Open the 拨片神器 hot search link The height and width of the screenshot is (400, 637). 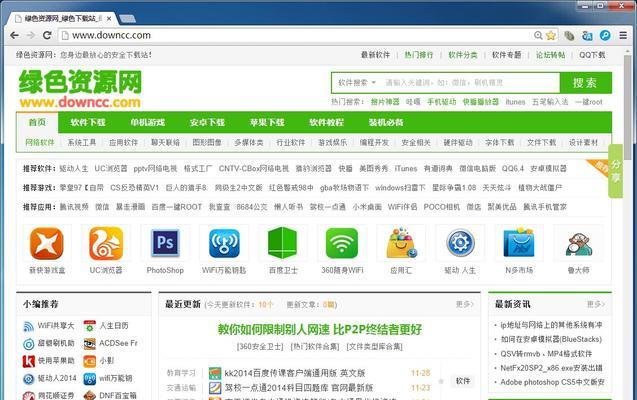385,102
